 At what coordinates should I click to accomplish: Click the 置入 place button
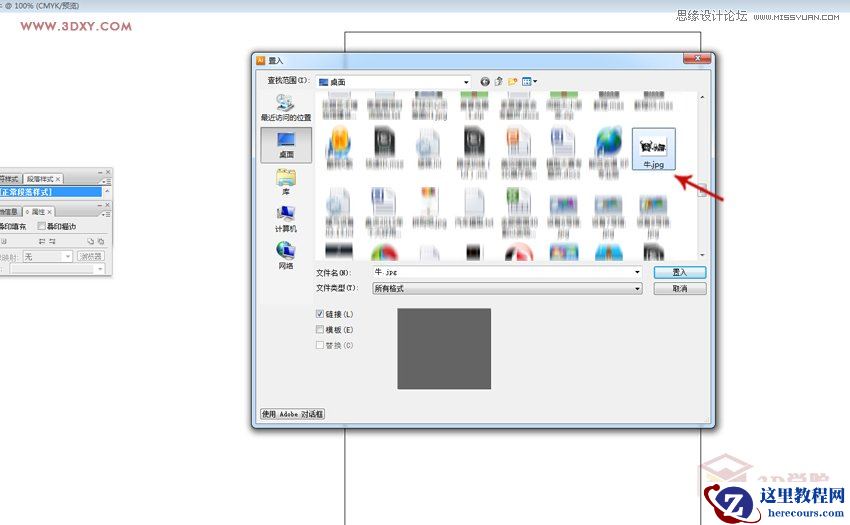(680, 272)
